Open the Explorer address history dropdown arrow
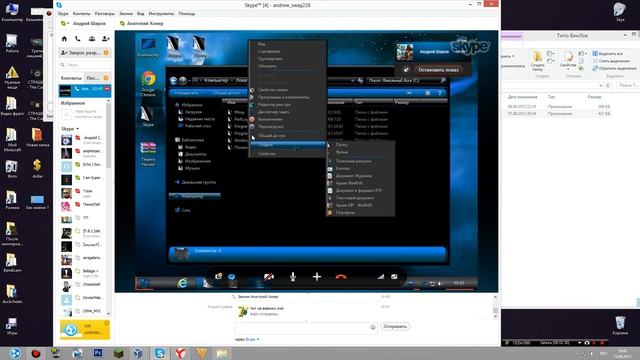Screen dimensions: 640x360 pyautogui.click(x=601, y=85)
